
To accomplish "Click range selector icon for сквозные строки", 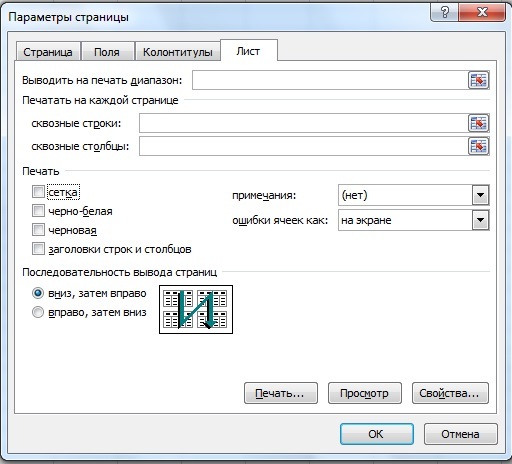I will click(479, 123).
